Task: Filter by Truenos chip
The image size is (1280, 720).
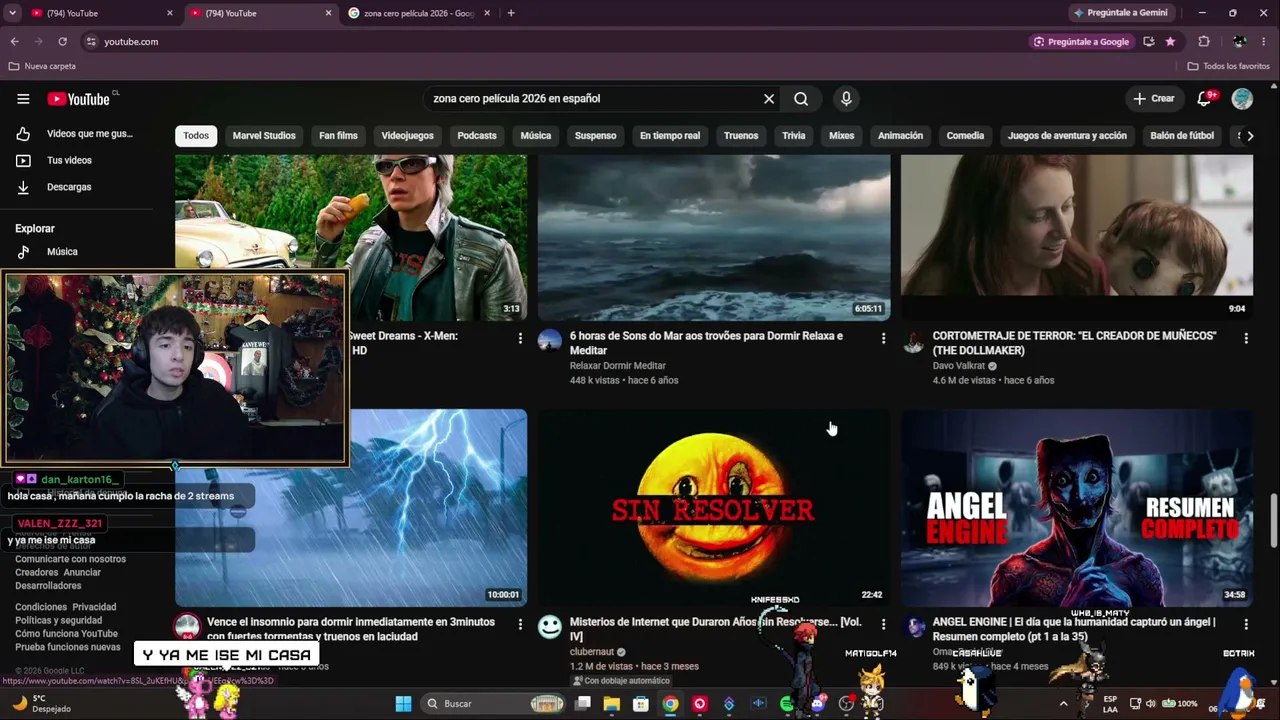Action: [x=741, y=136]
